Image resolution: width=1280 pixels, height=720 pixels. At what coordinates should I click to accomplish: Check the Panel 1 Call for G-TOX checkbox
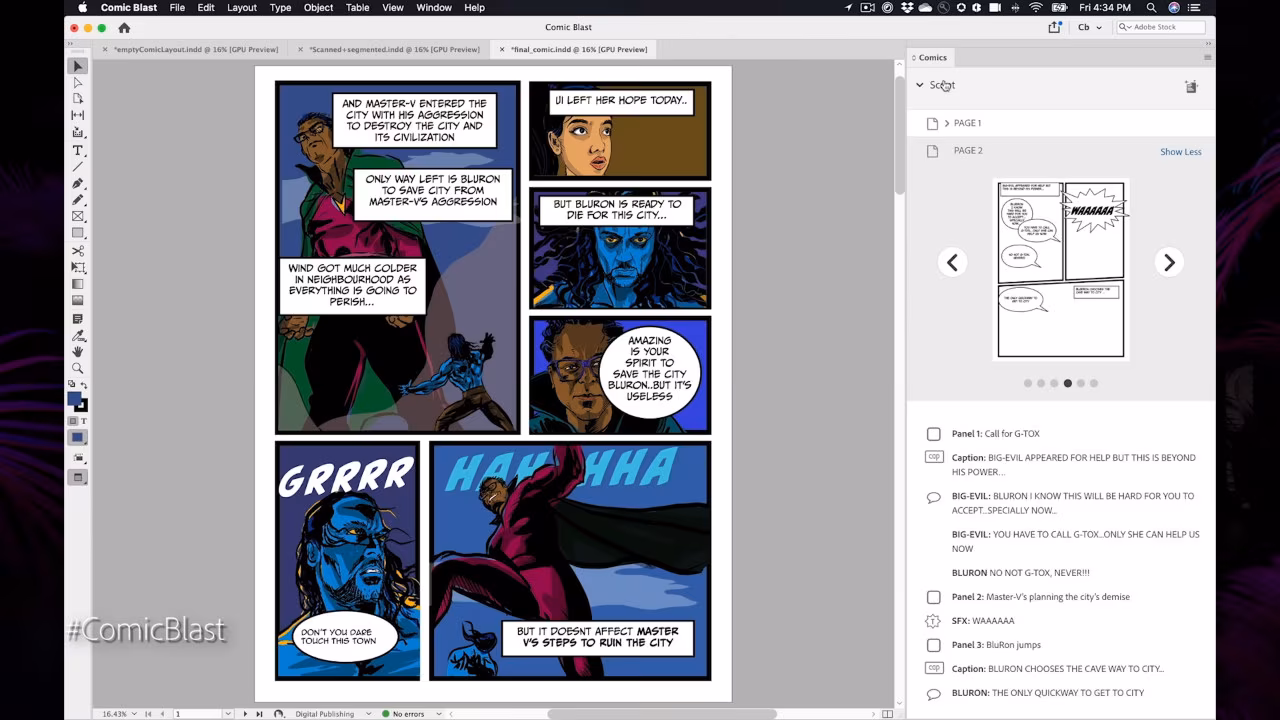coord(933,434)
